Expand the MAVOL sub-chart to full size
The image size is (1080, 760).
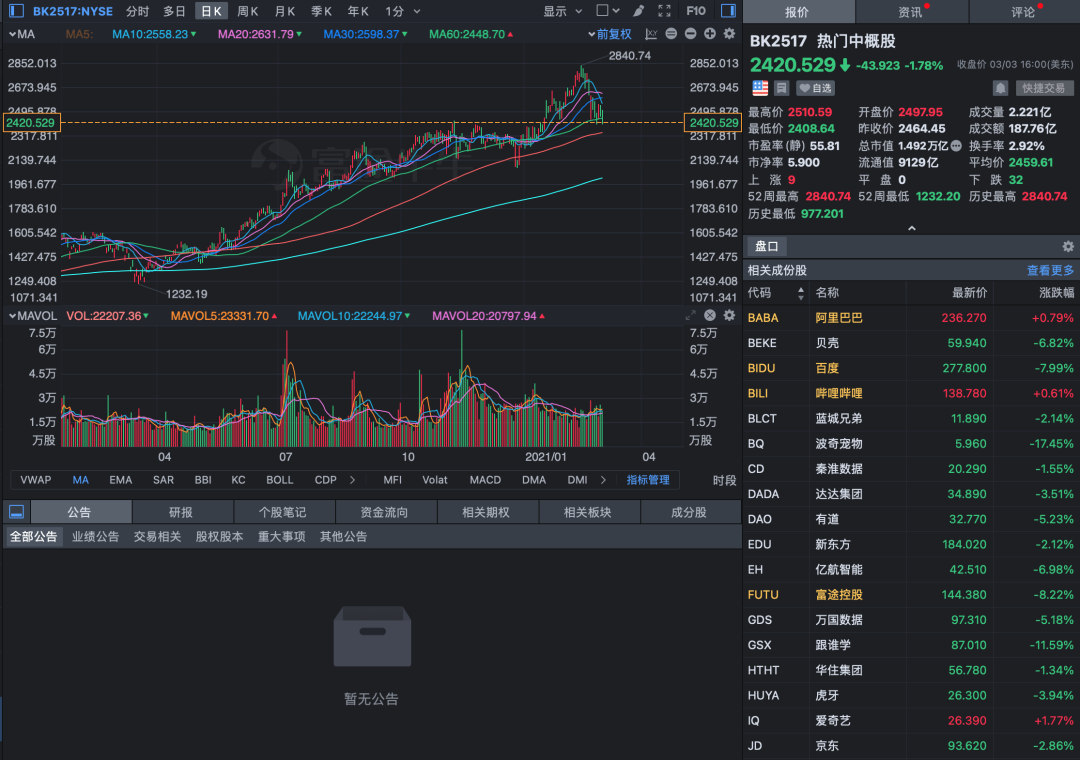690,316
